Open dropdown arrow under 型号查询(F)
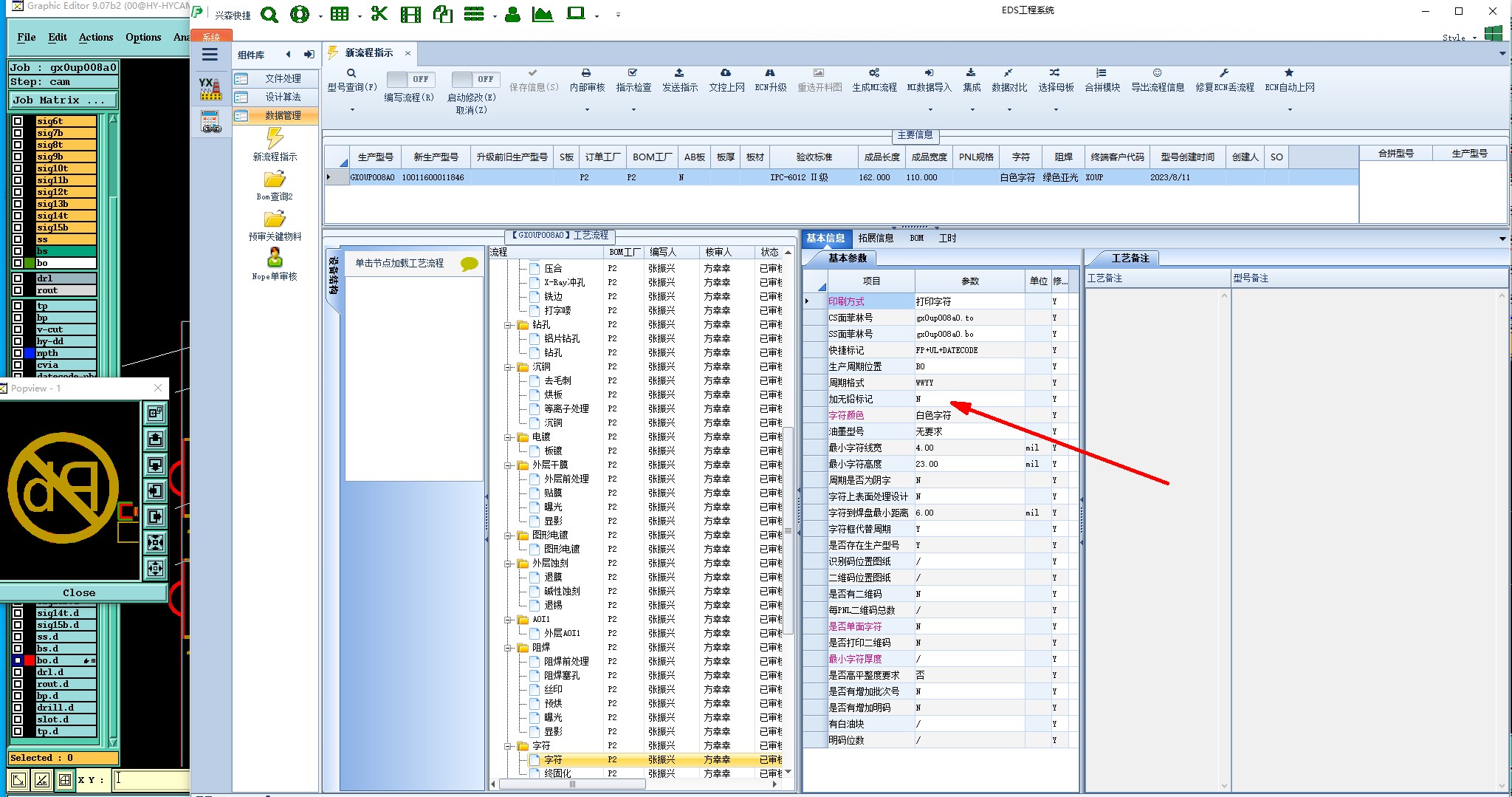The image size is (1512, 797). click(x=352, y=110)
